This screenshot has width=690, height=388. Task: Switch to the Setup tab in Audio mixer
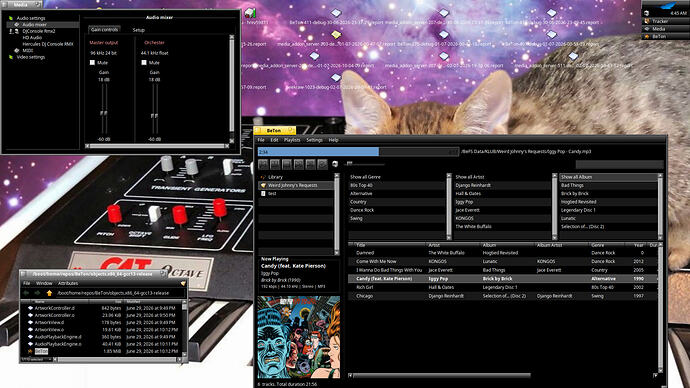click(x=139, y=30)
